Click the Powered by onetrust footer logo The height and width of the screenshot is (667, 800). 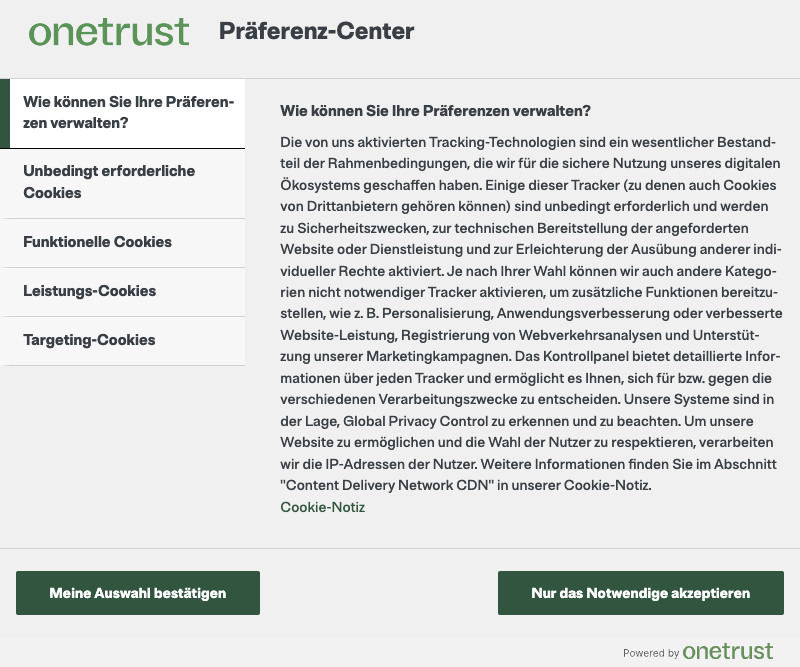(x=728, y=652)
